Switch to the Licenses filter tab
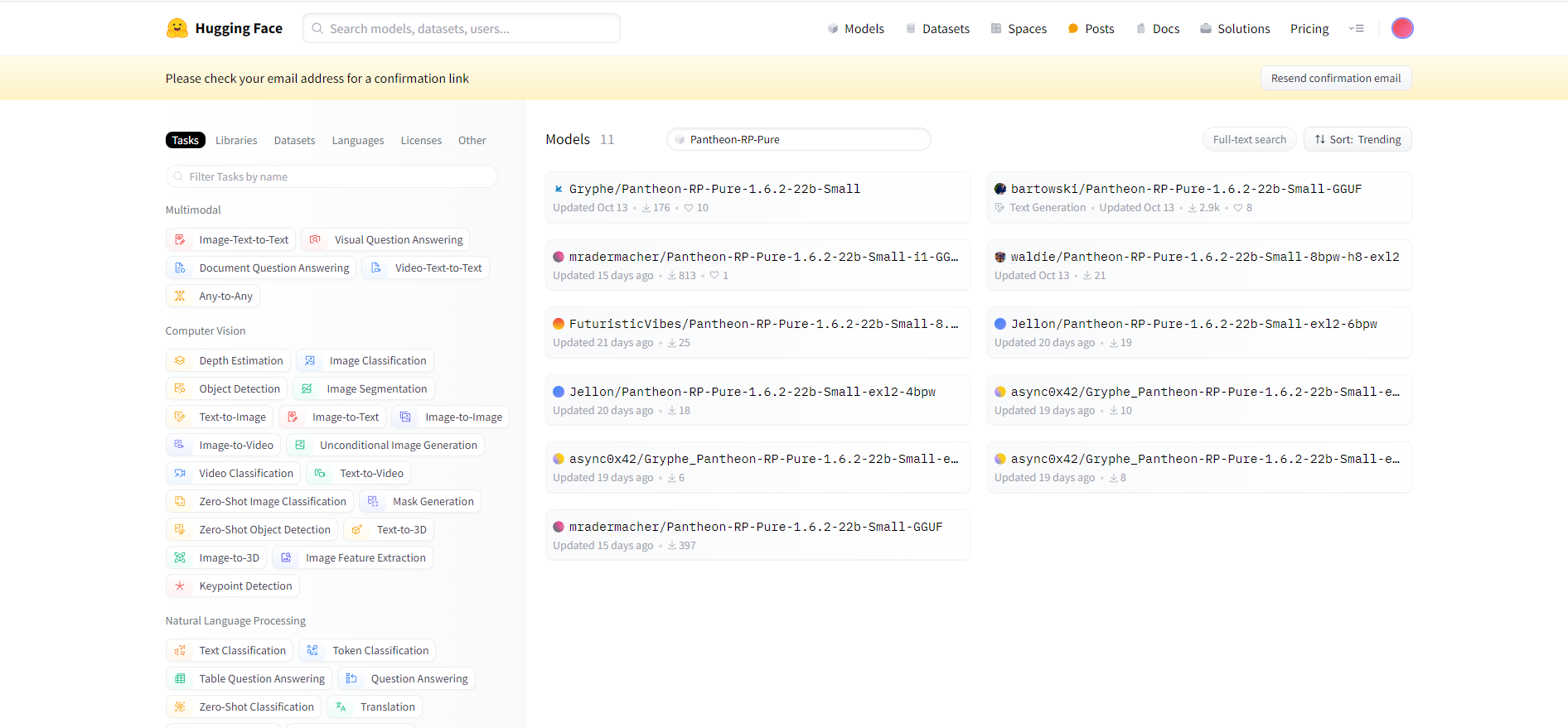 tap(421, 140)
